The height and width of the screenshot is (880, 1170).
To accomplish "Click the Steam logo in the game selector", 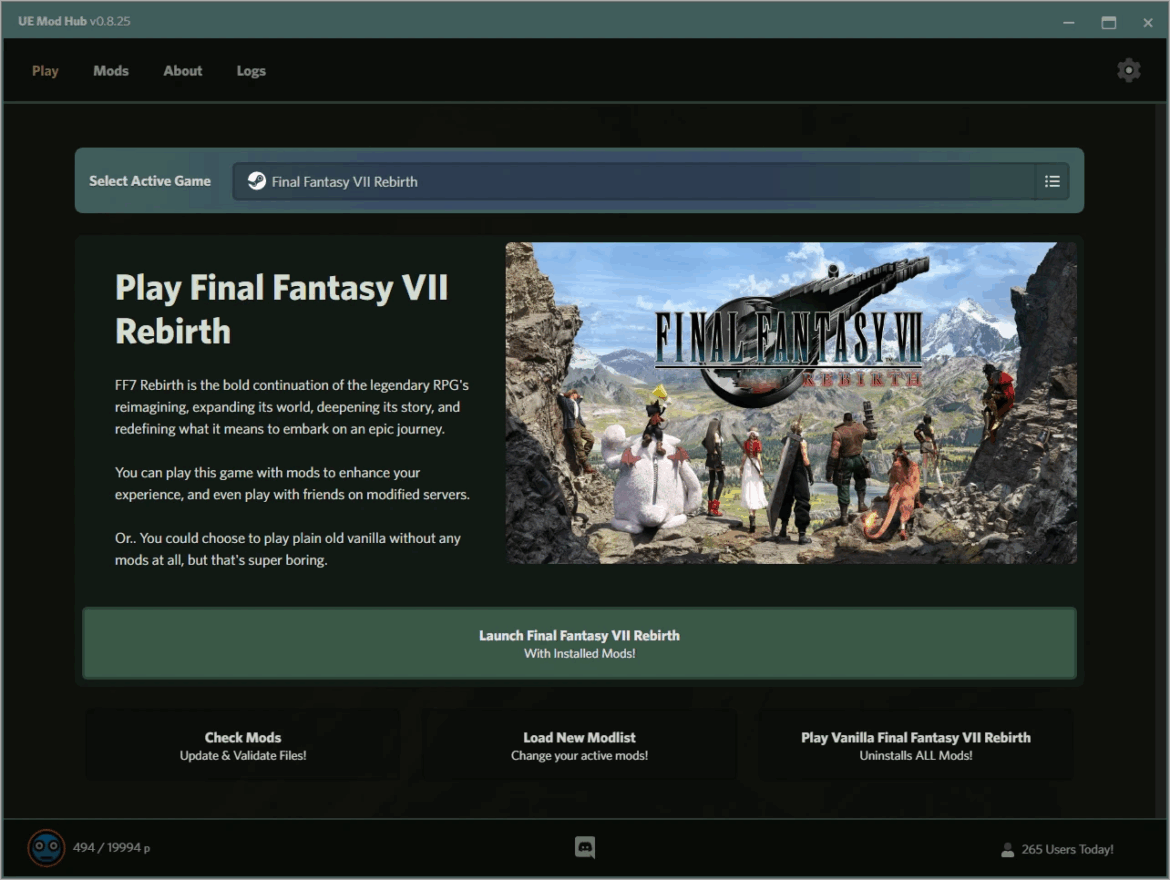I will (x=257, y=181).
